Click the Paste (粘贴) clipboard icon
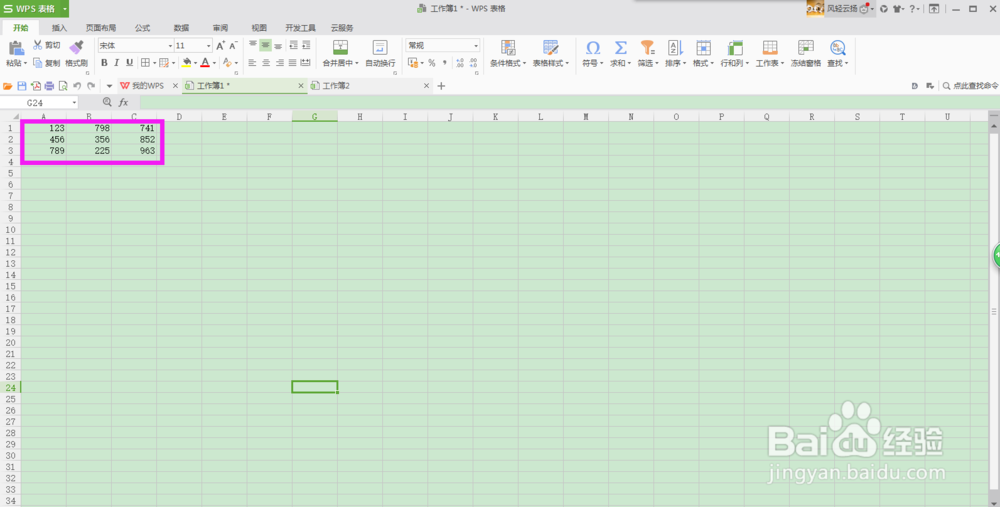 point(16,48)
